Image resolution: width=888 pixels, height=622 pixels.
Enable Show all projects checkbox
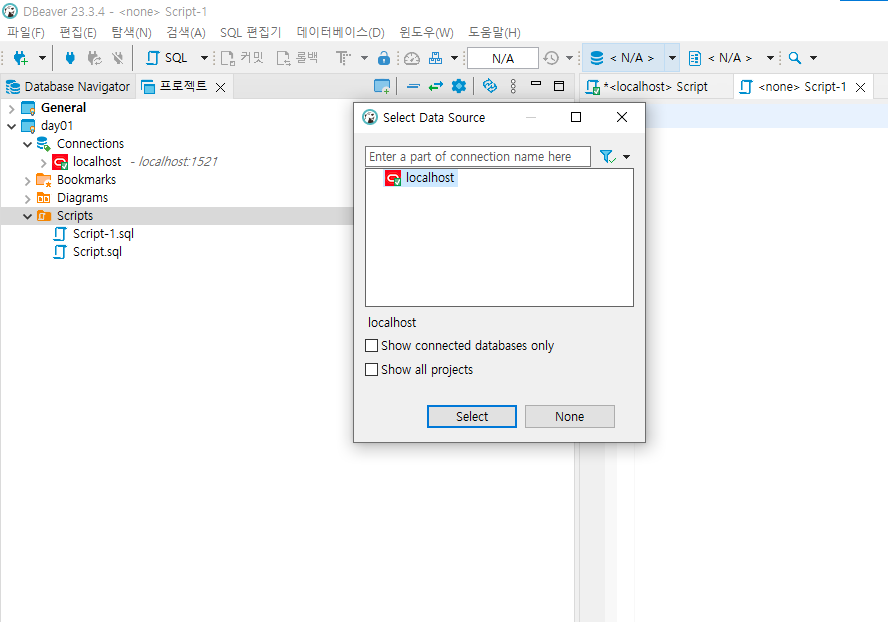click(x=372, y=369)
